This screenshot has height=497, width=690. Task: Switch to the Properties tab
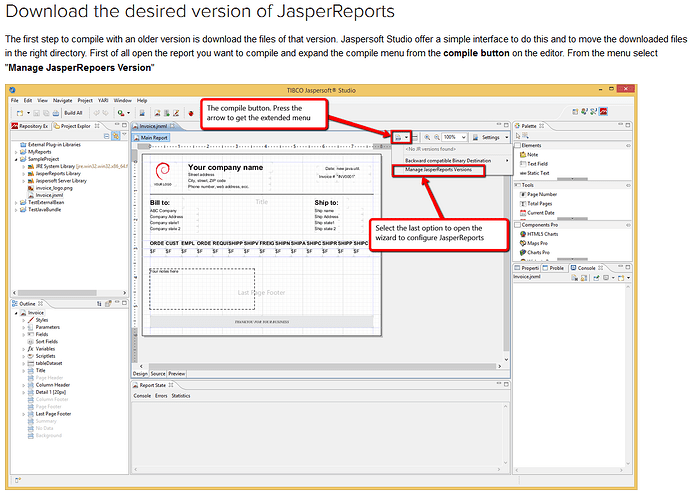[527, 268]
